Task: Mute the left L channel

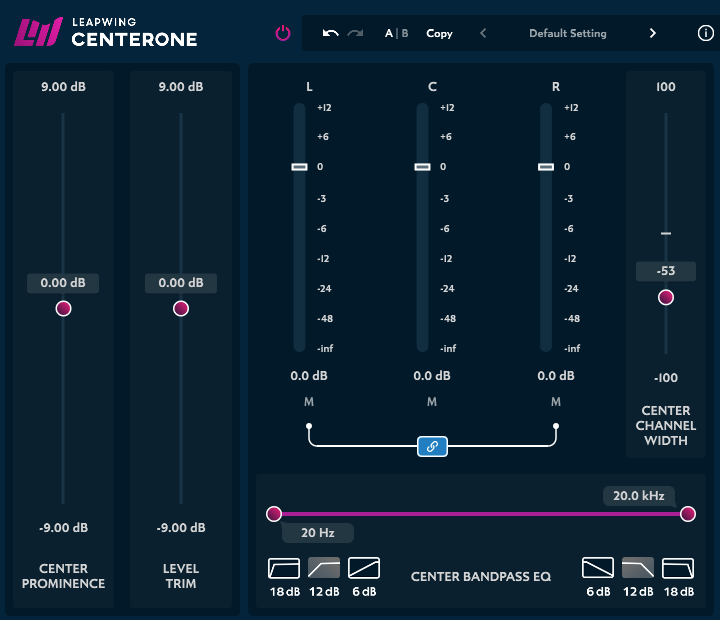Action: pos(309,402)
